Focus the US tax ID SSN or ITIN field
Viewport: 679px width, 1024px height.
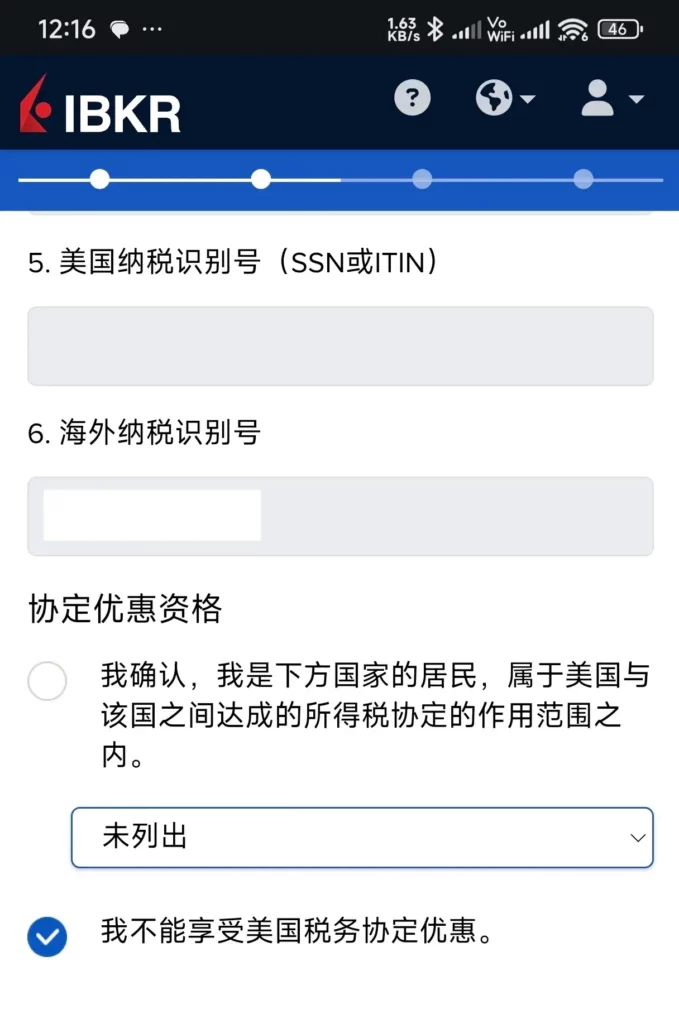pos(340,346)
